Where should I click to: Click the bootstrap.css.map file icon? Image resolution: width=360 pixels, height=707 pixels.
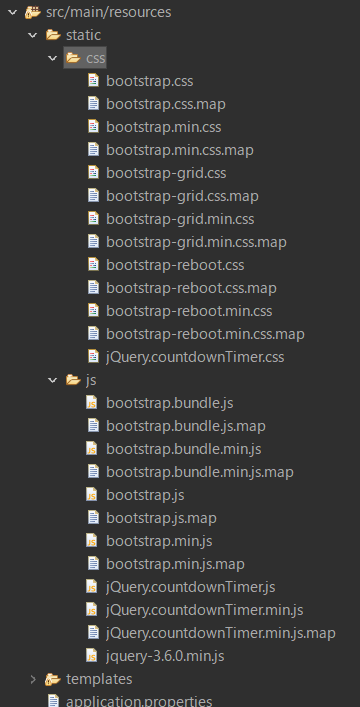coord(93,104)
